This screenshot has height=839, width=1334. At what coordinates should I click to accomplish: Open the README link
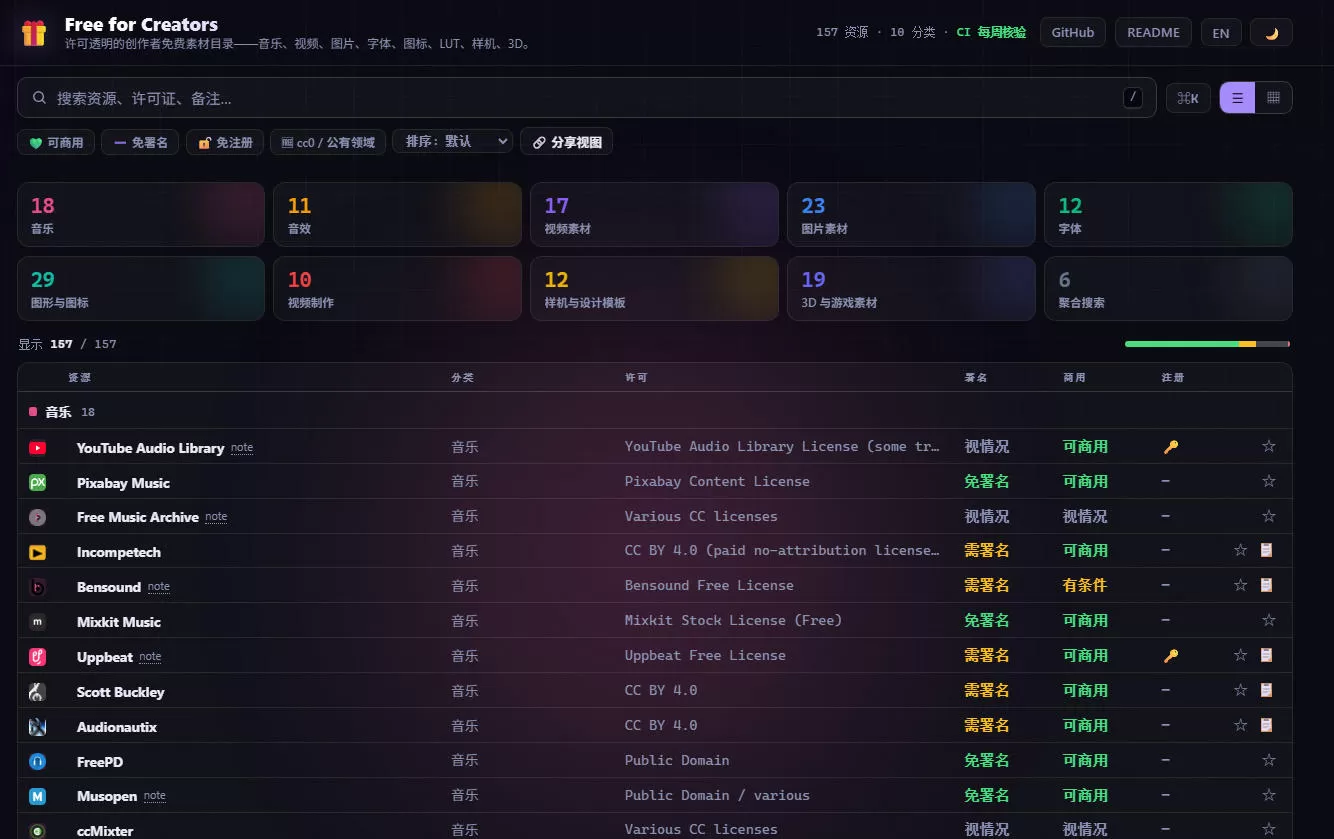[x=1153, y=32]
